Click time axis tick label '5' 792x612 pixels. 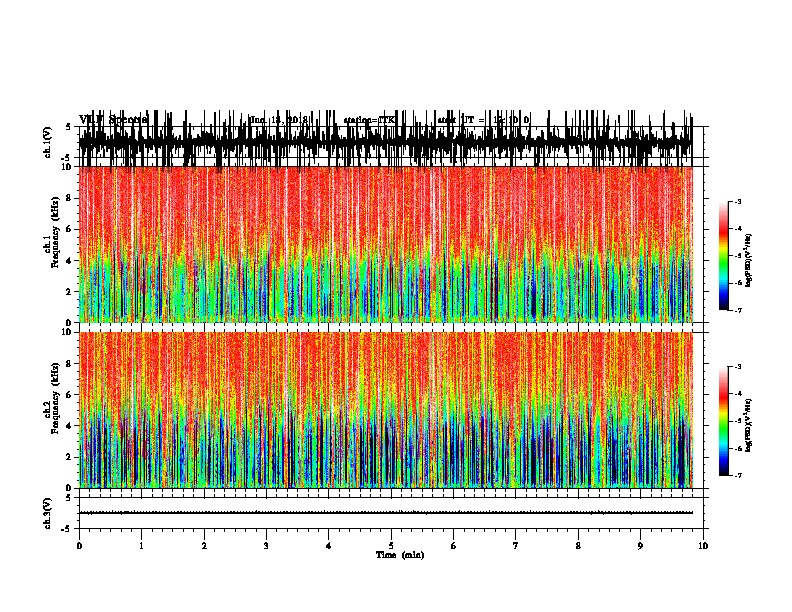[391, 546]
